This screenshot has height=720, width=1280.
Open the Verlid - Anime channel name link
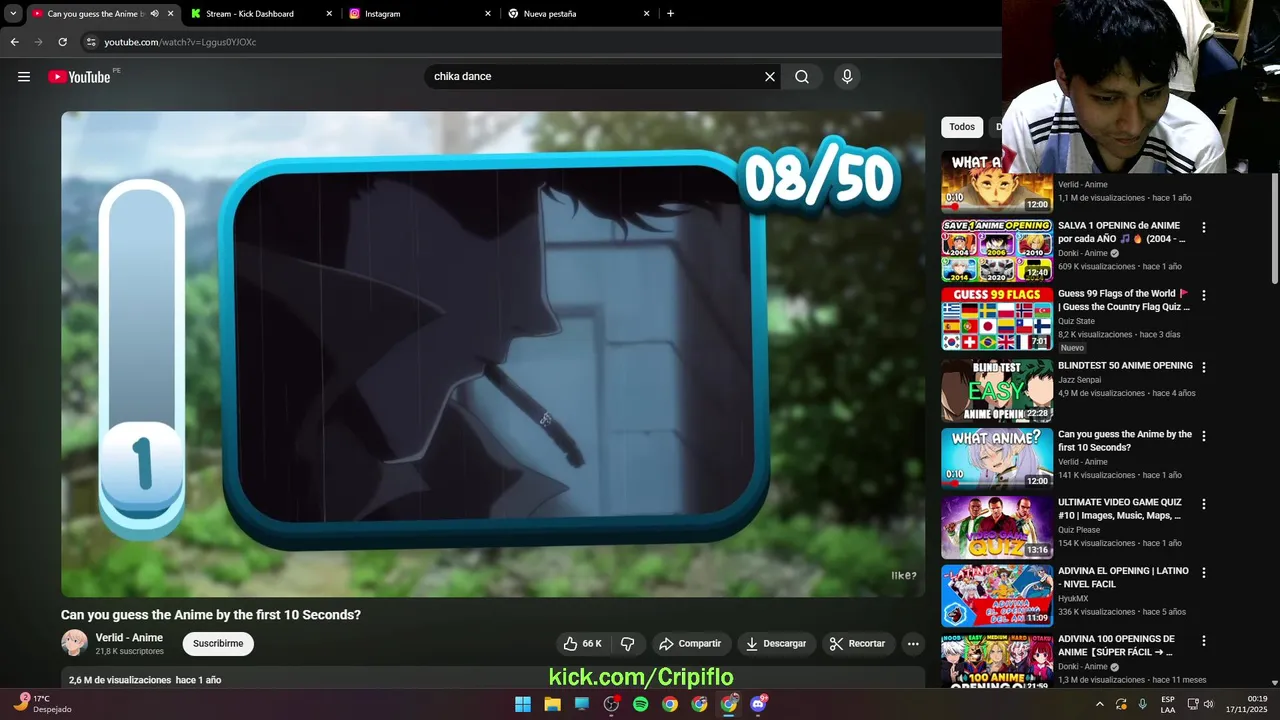[x=129, y=638]
